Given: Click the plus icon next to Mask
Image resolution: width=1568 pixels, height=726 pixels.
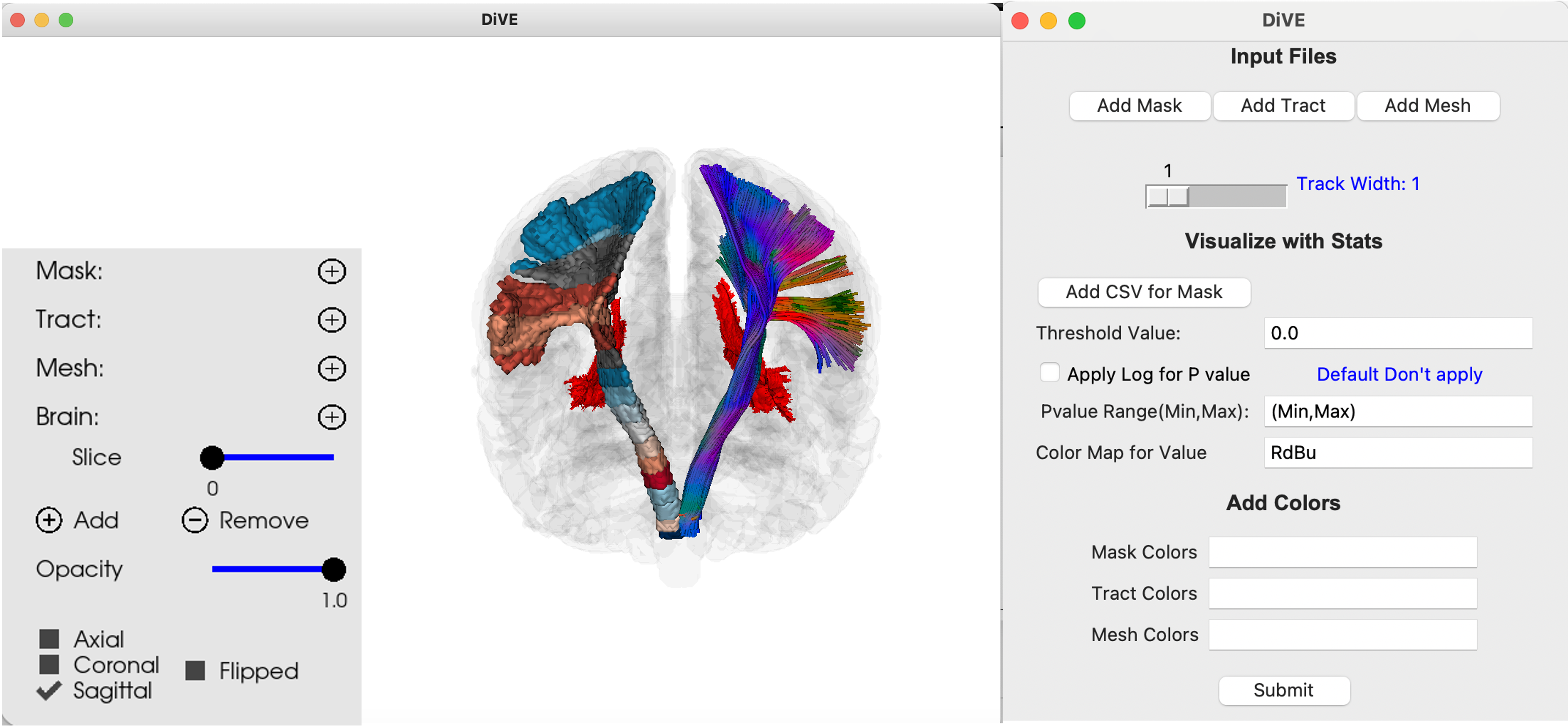Looking at the screenshot, I should pos(332,271).
